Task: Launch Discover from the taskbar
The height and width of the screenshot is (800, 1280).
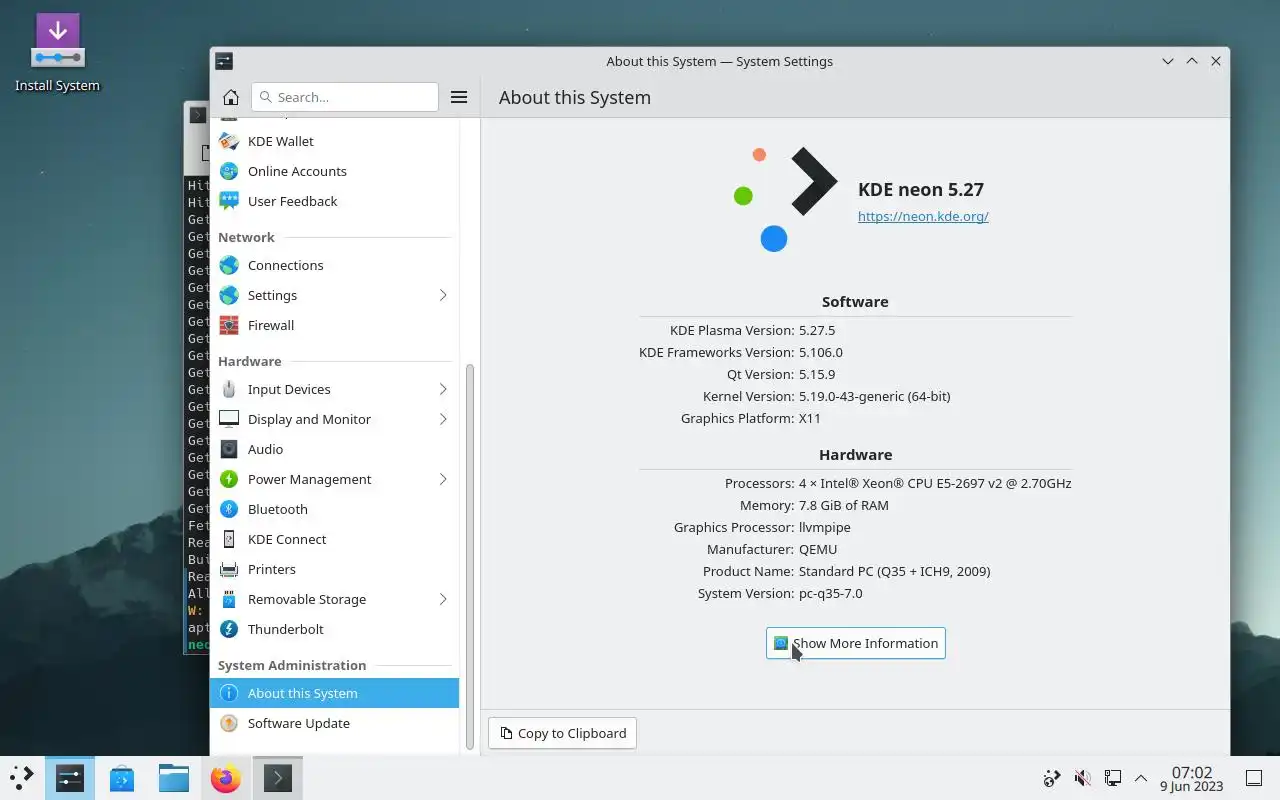Action: click(x=122, y=777)
